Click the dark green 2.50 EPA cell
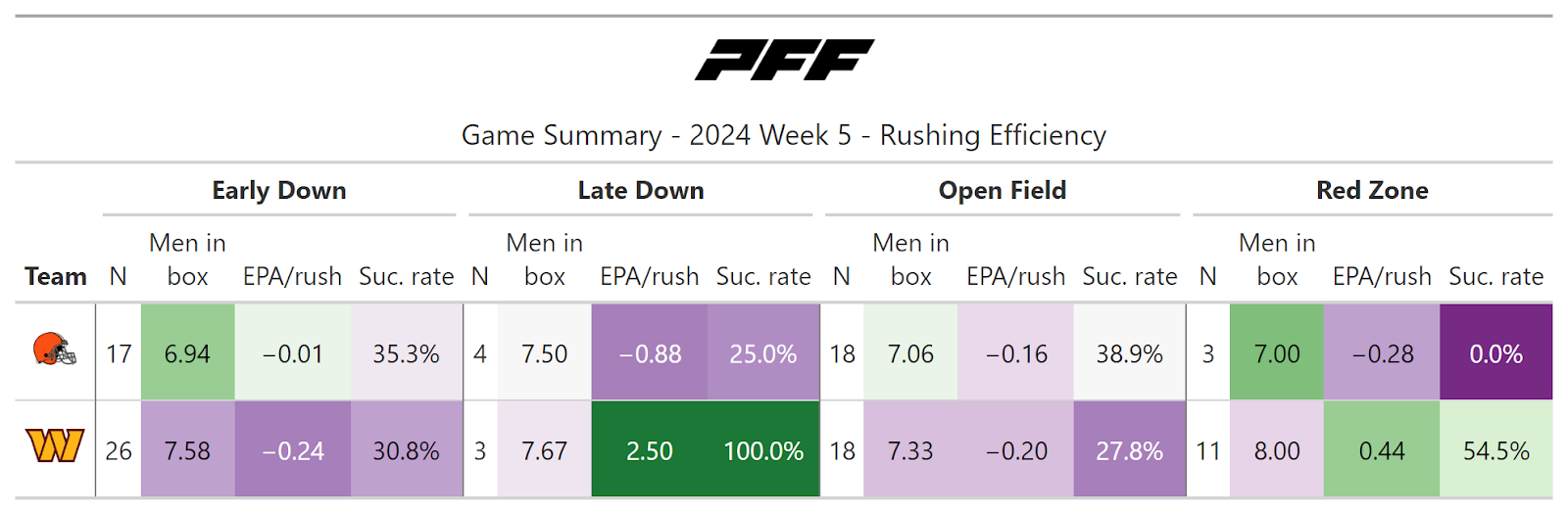This screenshot has height=514, width=1568. pyautogui.click(x=649, y=450)
